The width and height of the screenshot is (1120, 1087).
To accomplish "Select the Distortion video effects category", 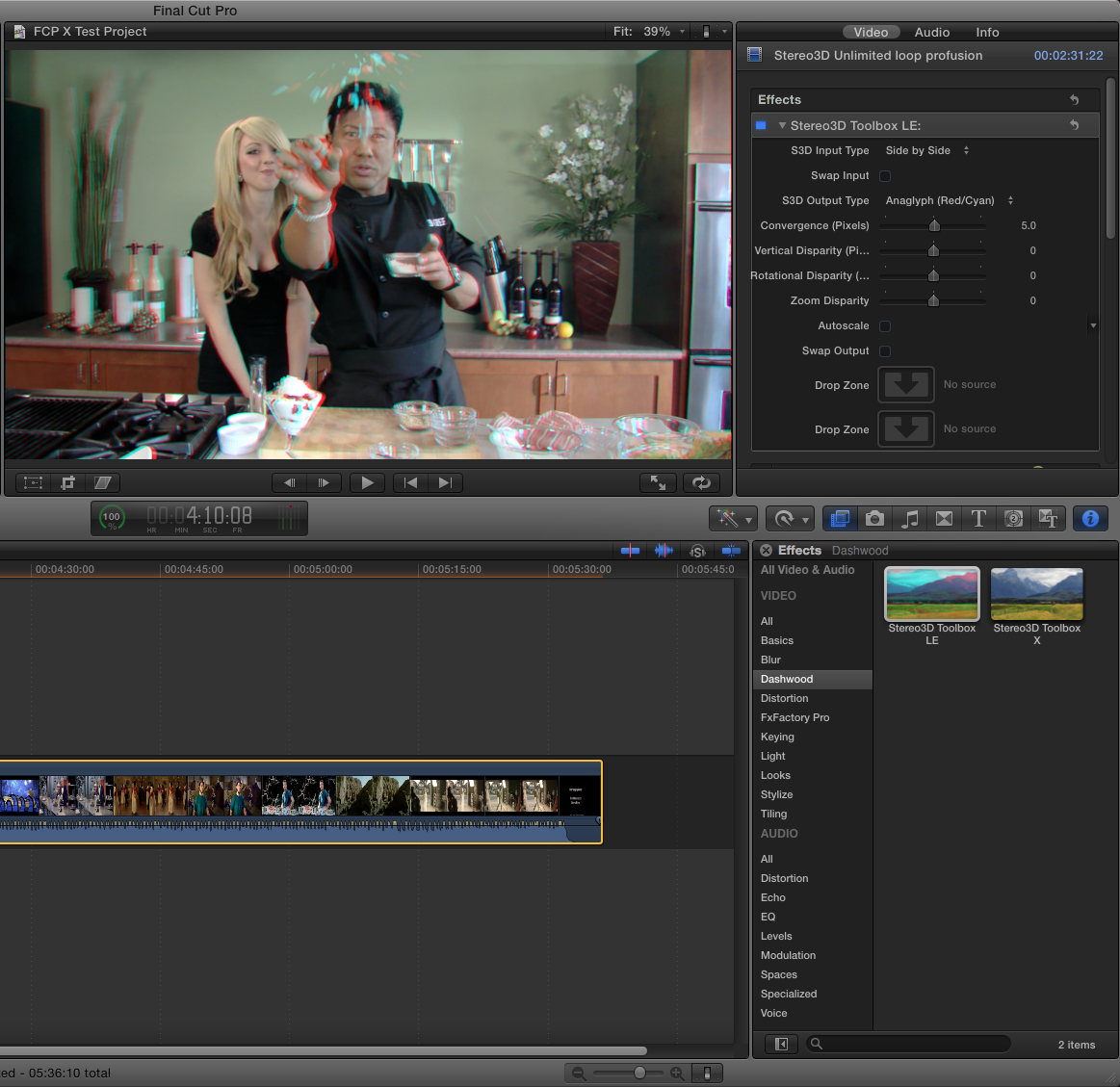I will (784, 699).
